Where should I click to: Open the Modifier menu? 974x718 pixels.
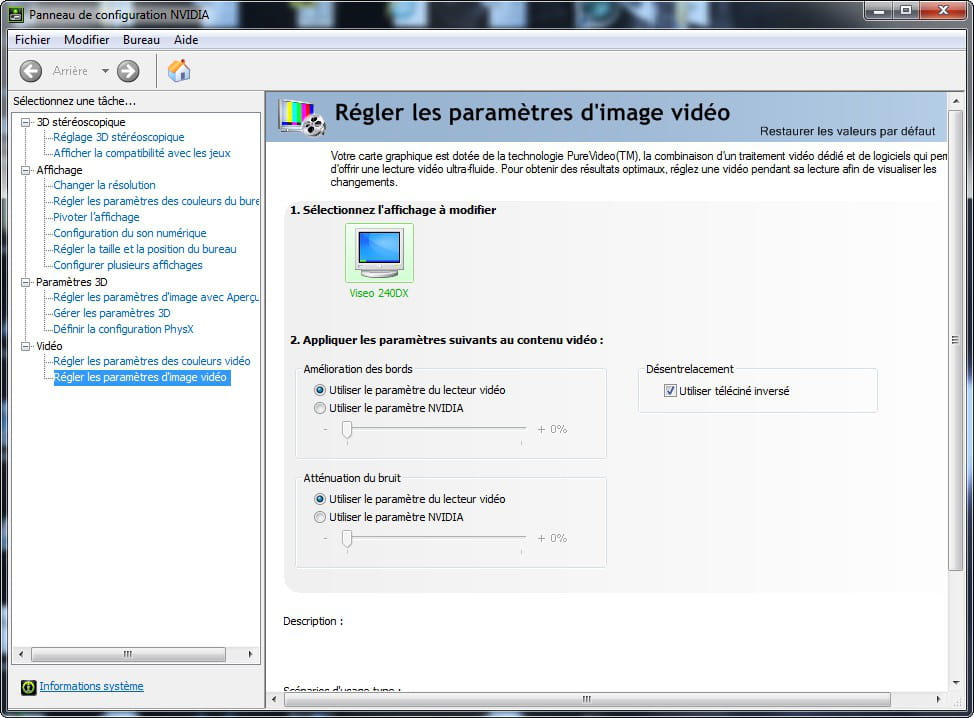point(86,40)
